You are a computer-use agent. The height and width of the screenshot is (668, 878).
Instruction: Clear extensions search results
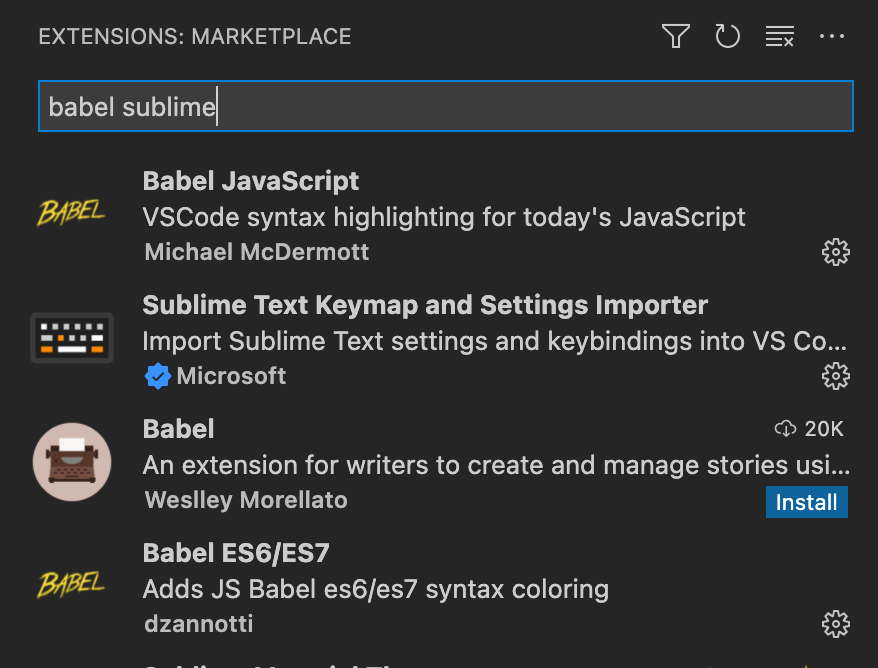[x=779, y=37]
